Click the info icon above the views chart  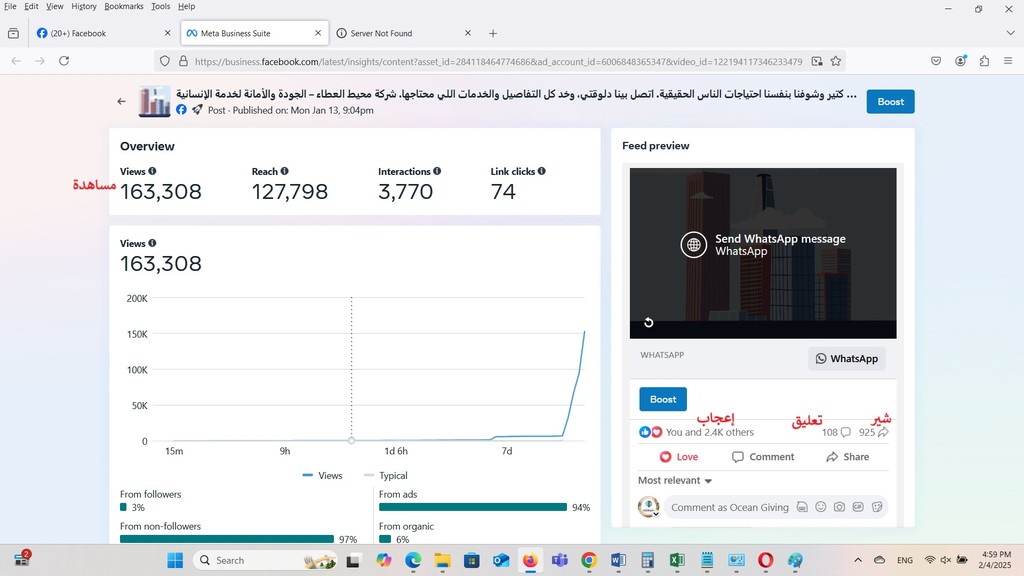coord(152,243)
